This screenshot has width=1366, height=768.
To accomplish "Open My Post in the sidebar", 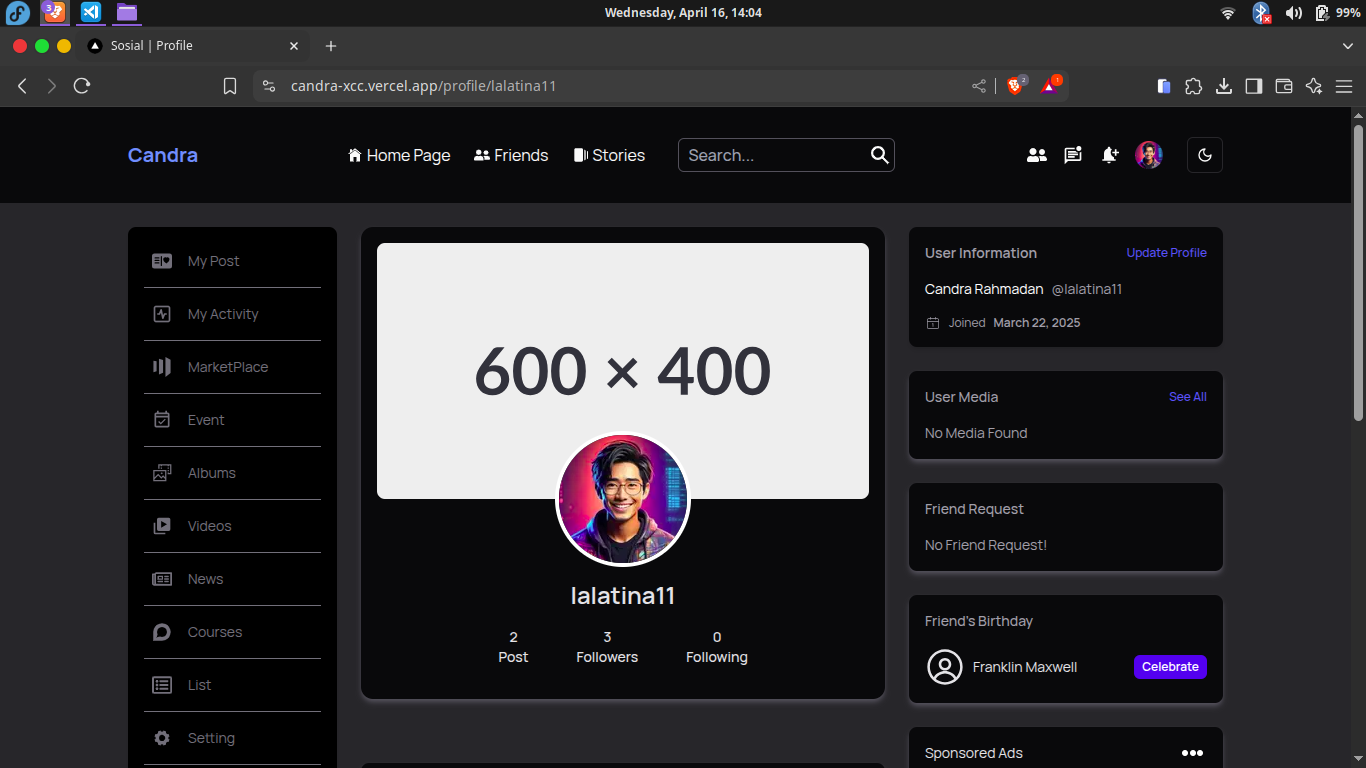I will pos(213,261).
